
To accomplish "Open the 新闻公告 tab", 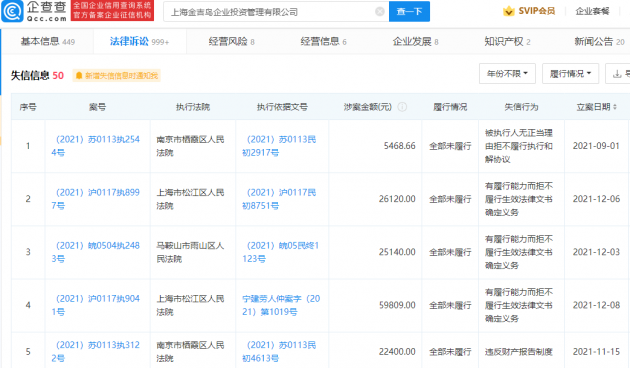I will click(x=599, y=41).
